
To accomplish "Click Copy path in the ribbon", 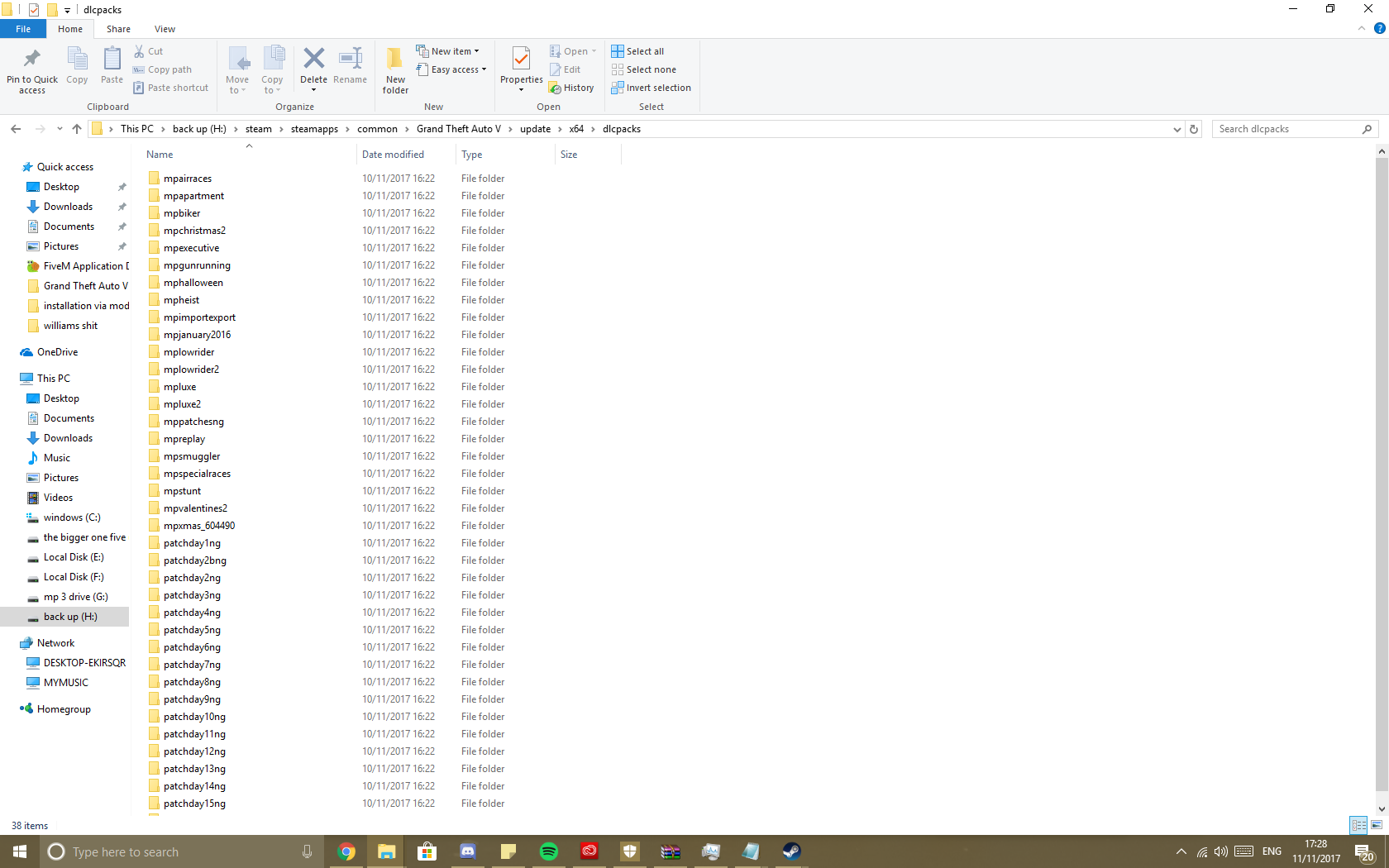I will pyautogui.click(x=163, y=69).
